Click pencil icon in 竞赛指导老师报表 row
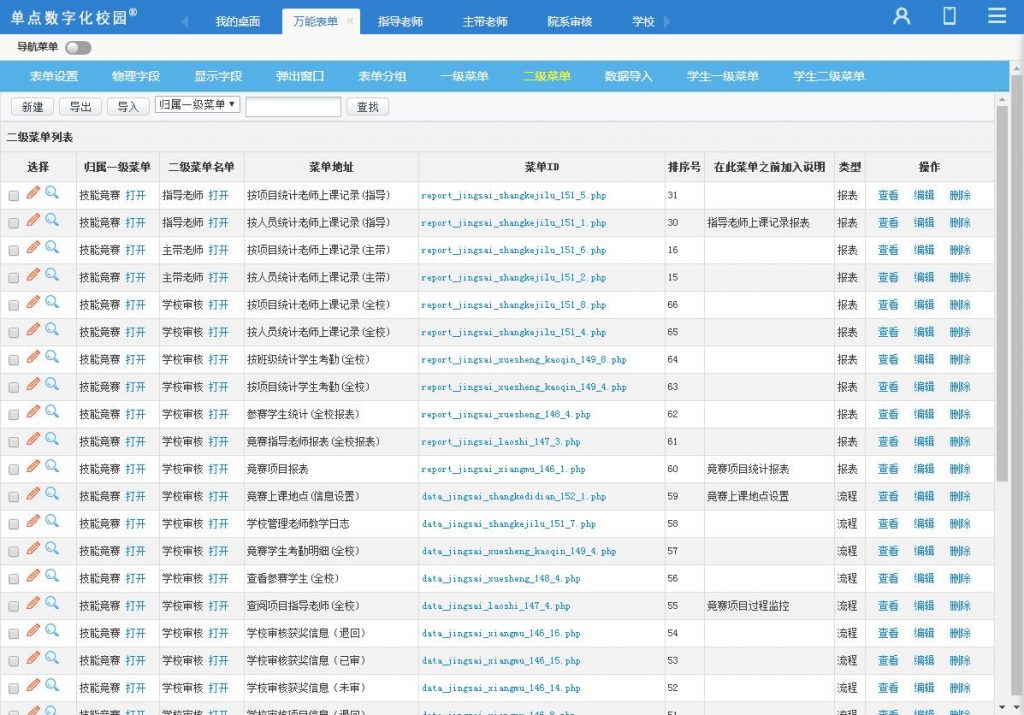The width and height of the screenshot is (1024, 715). click(x=33, y=439)
